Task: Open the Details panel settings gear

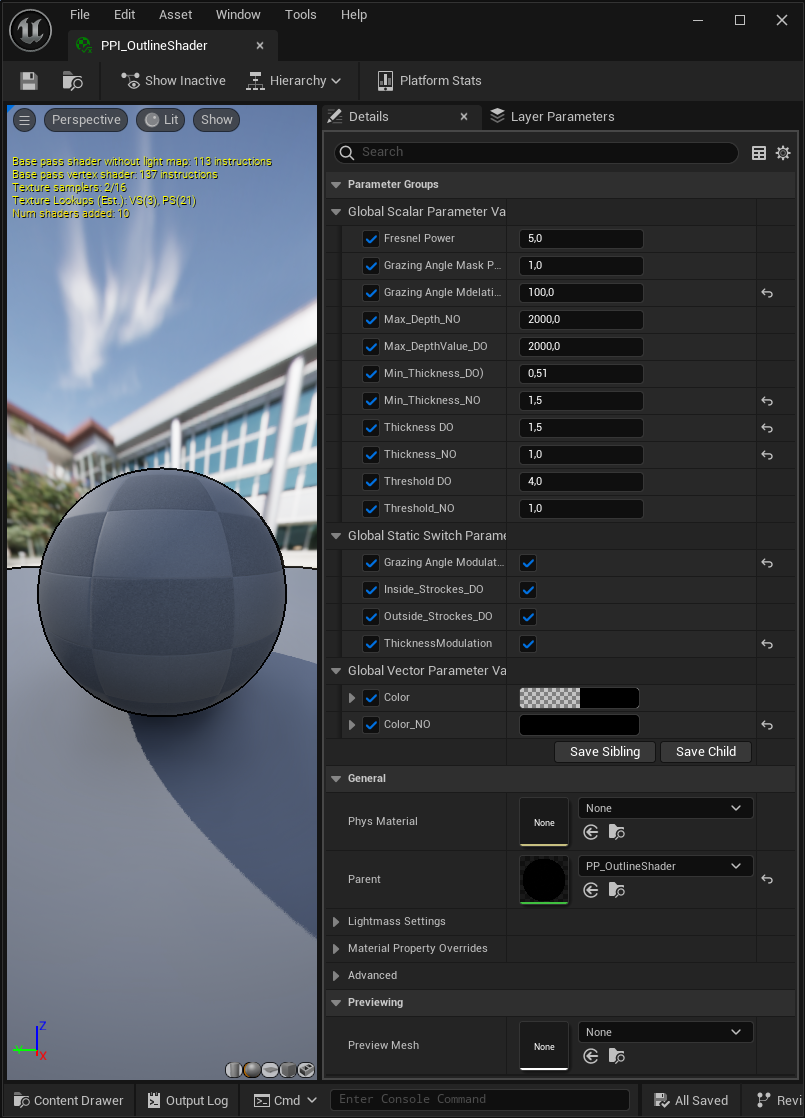Action: (783, 153)
